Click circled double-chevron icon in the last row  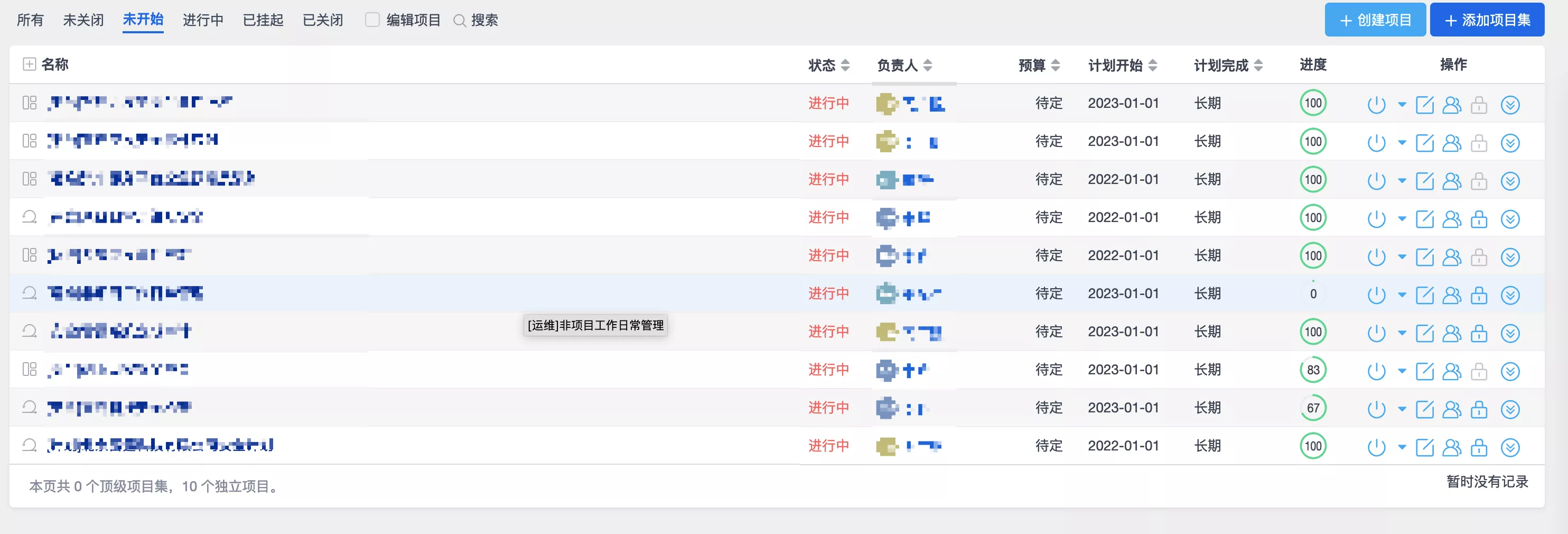1509,447
